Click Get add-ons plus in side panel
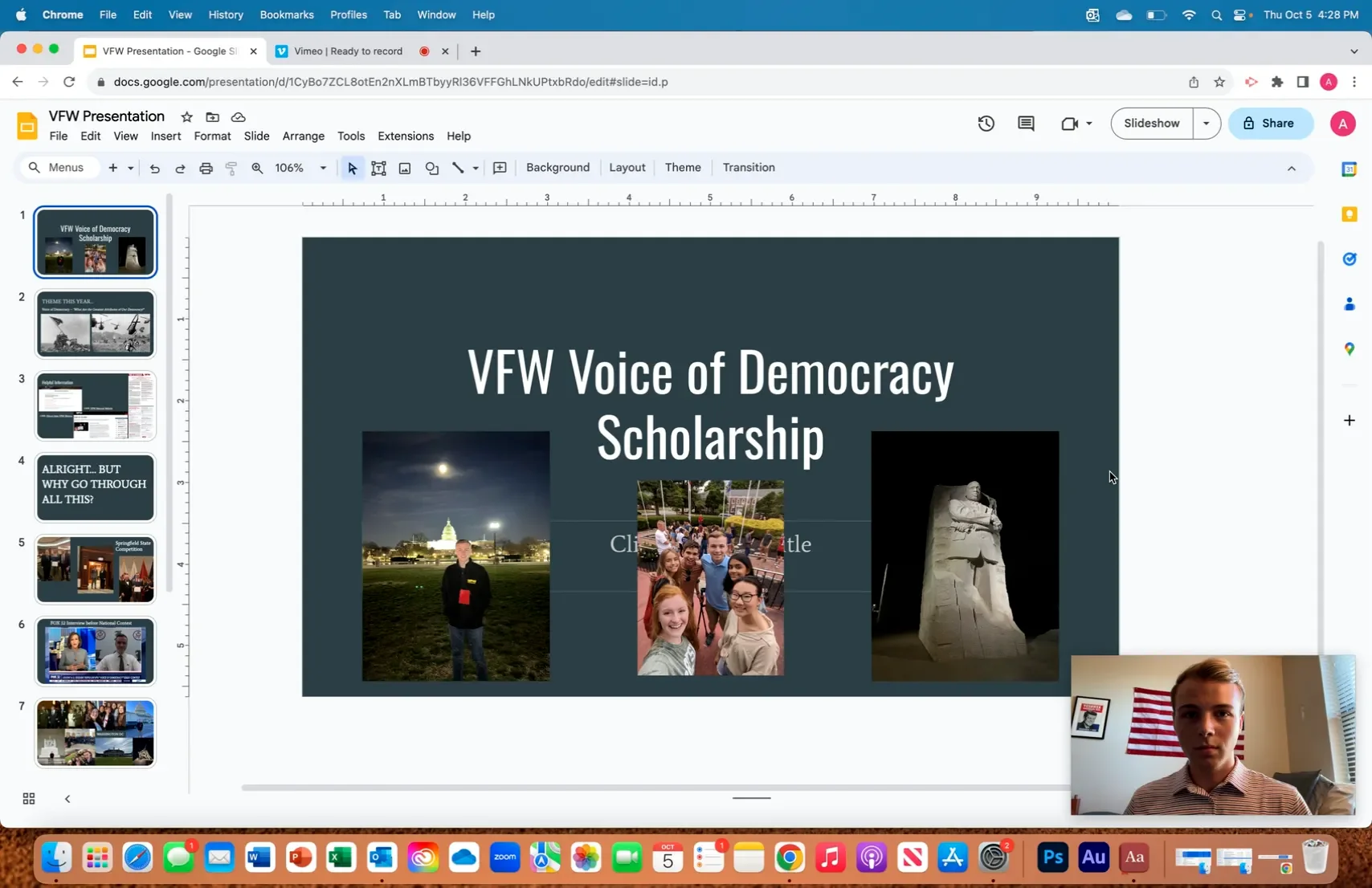 pyautogui.click(x=1349, y=420)
